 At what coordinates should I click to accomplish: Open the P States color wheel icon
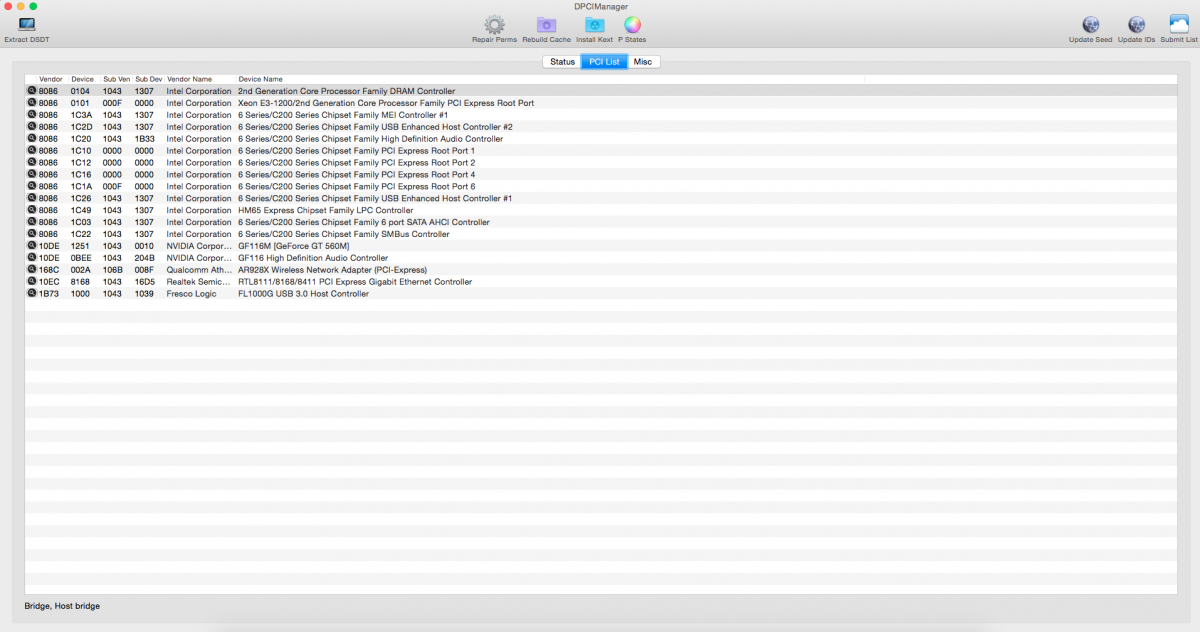pyautogui.click(x=632, y=25)
